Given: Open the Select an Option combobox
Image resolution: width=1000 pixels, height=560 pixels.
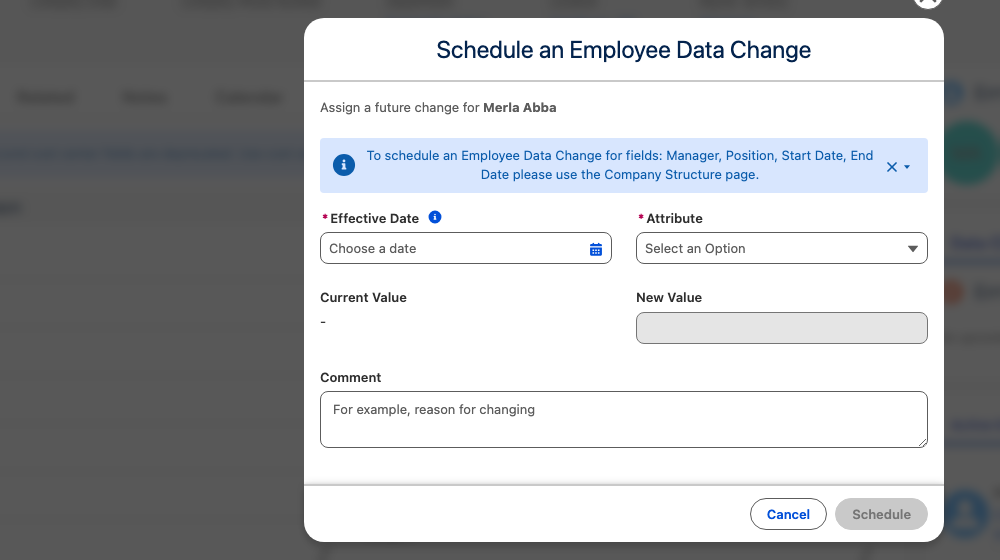Looking at the screenshot, I should point(781,248).
